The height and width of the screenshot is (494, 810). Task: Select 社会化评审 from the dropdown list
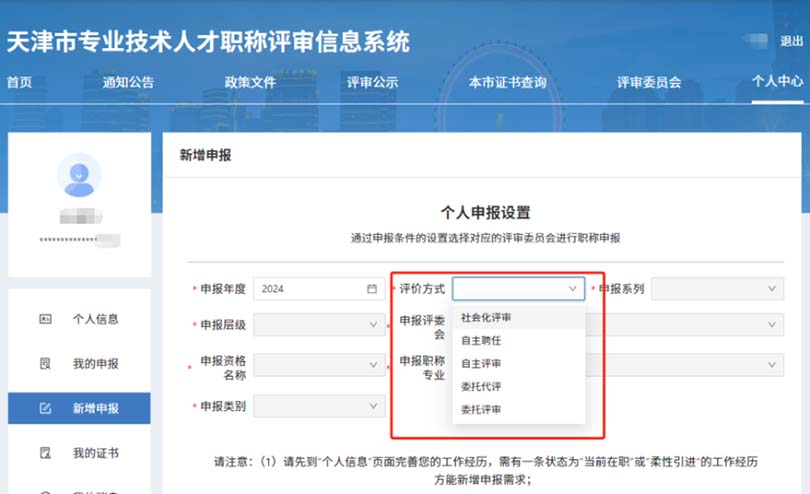[486, 317]
